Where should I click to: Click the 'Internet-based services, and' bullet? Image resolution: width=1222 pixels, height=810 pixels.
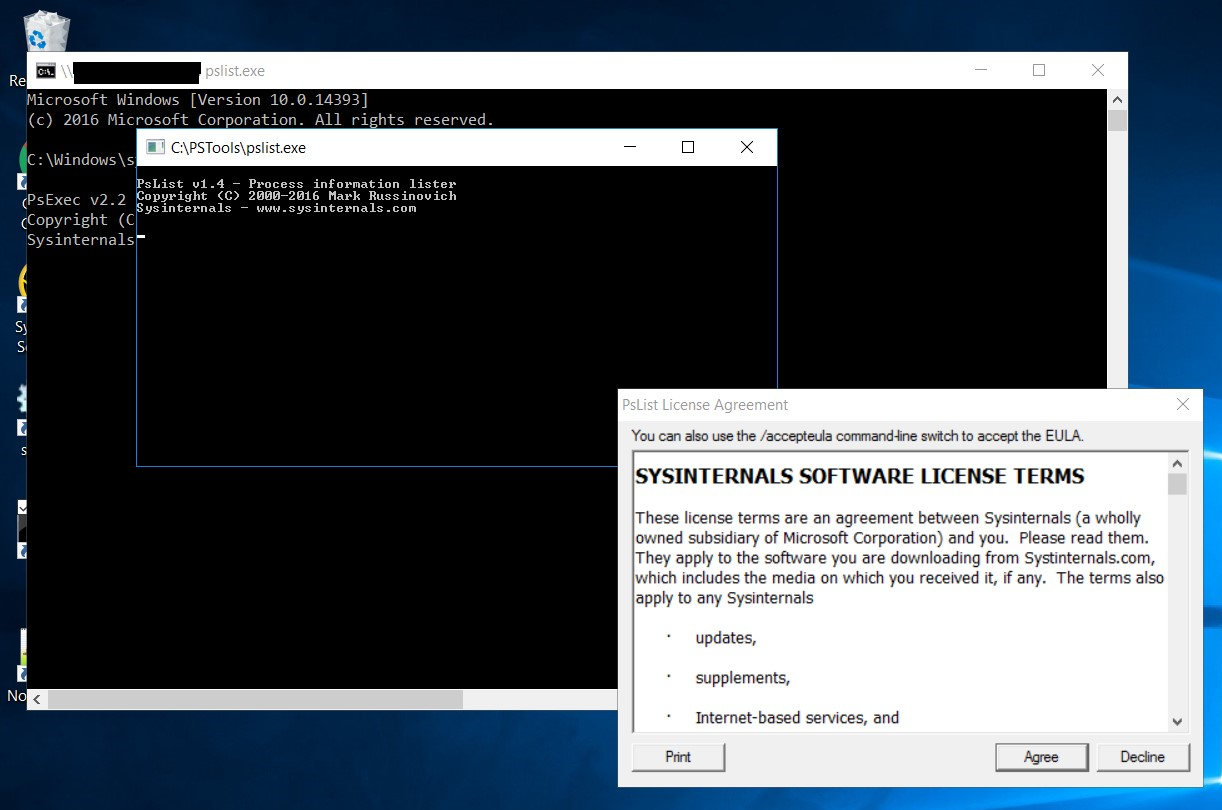[x=797, y=717]
